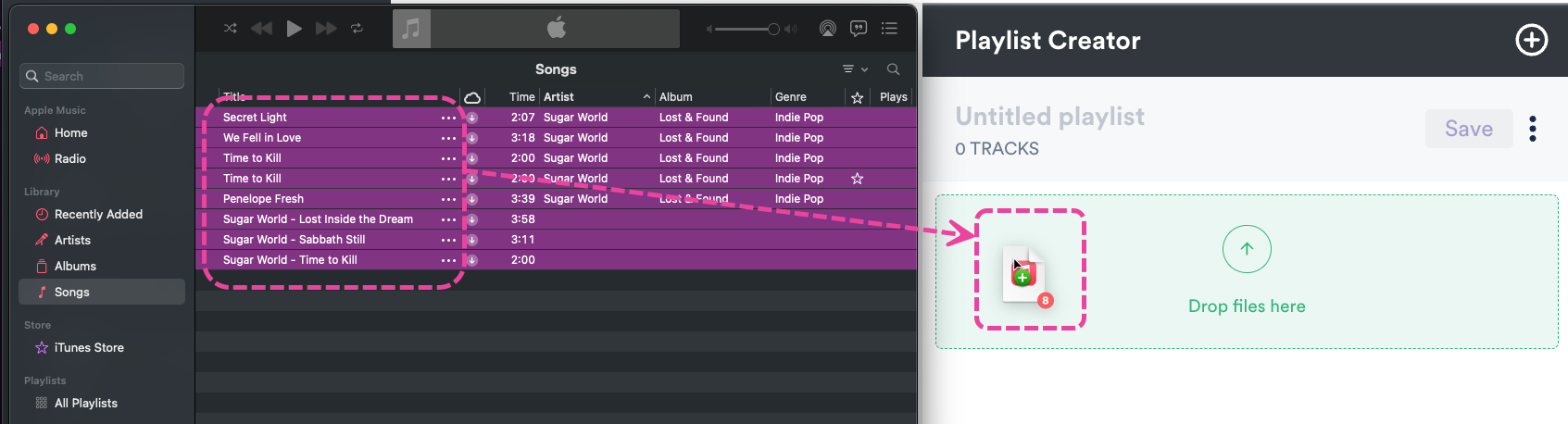Select Sugar World - Time to Kill row
Viewport: 1568px width, 424px height.
point(557,260)
